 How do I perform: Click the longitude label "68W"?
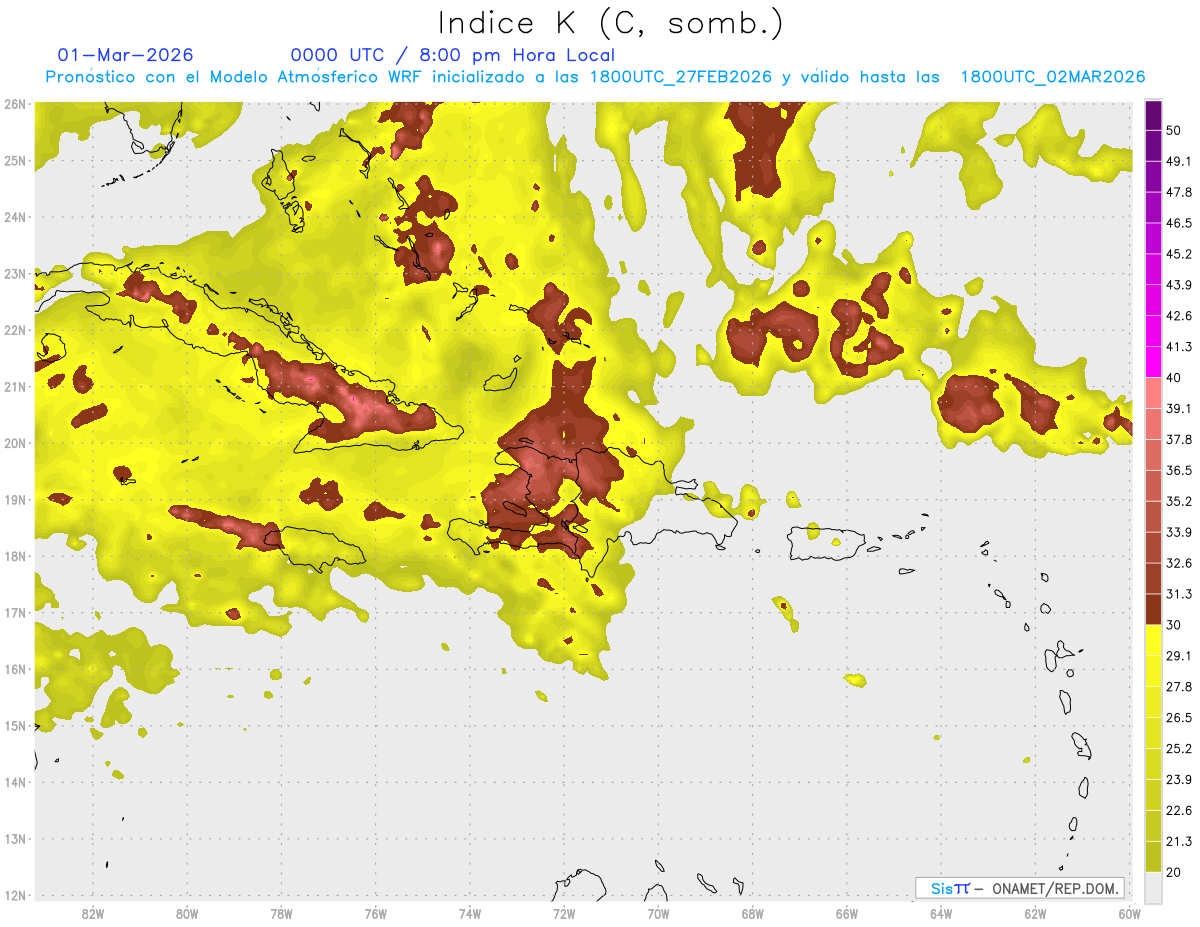(x=753, y=914)
